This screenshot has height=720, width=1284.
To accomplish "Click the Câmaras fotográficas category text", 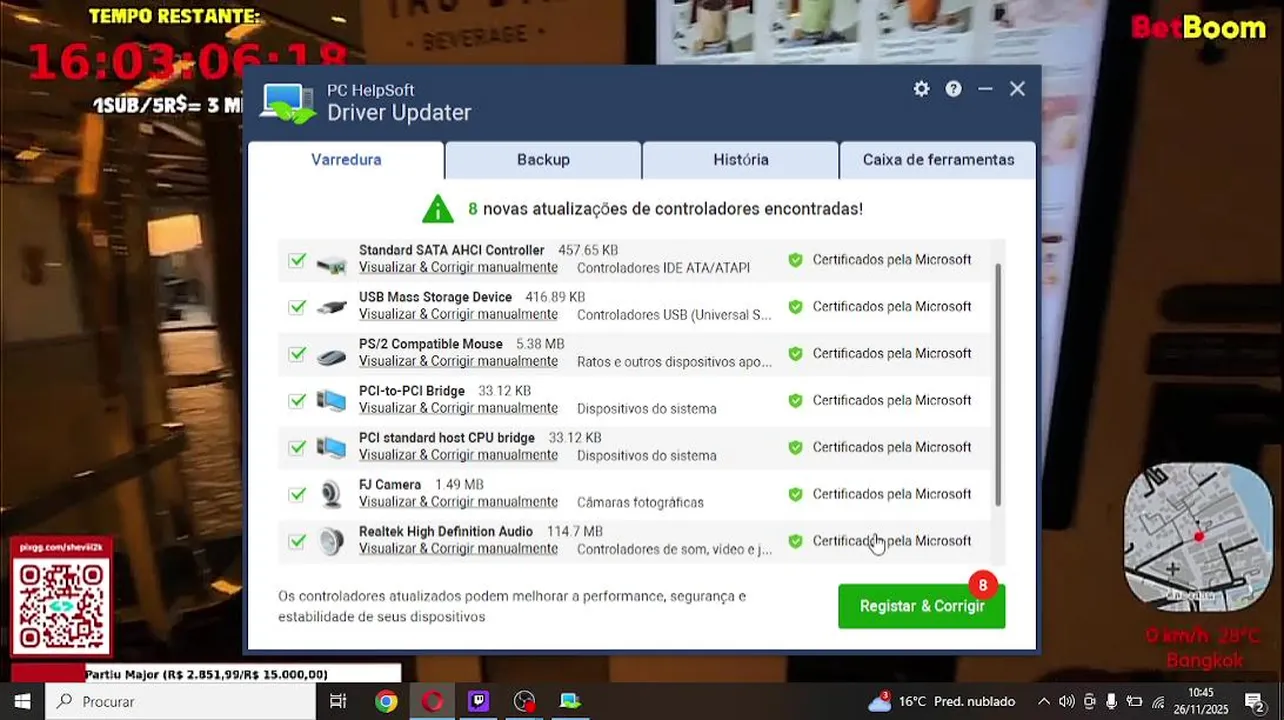I will tap(640, 502).
